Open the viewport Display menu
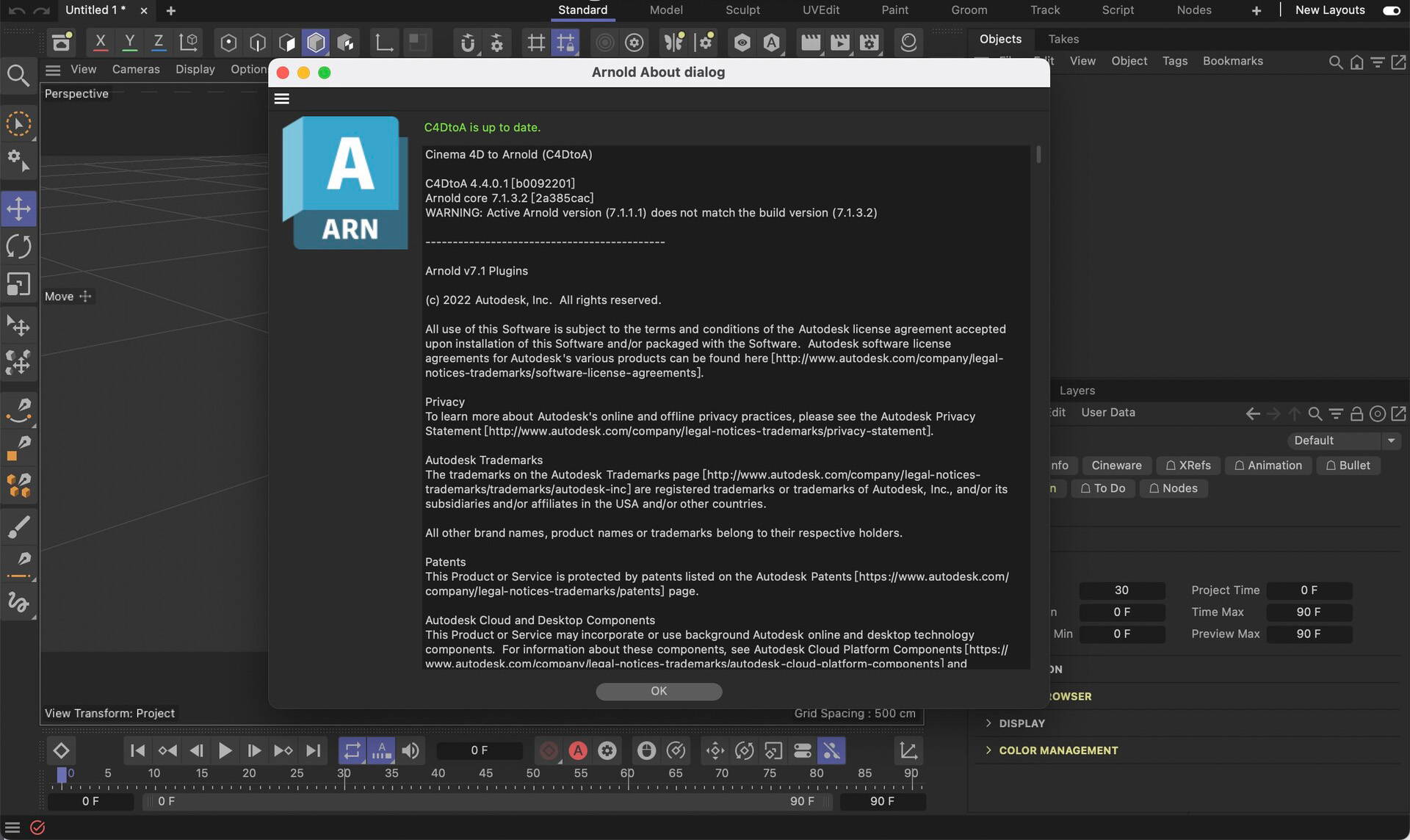The image size is (1410, 840). pos(195,69)
